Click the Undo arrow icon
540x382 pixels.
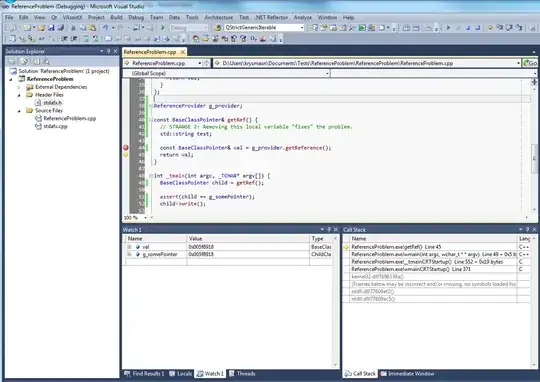pyautogui.click(x=105, y=28)
